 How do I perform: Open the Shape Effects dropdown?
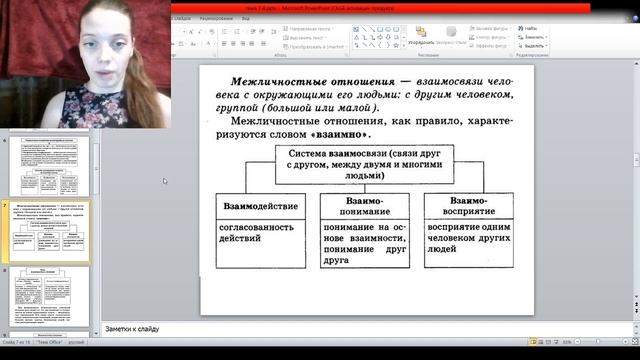489,46
